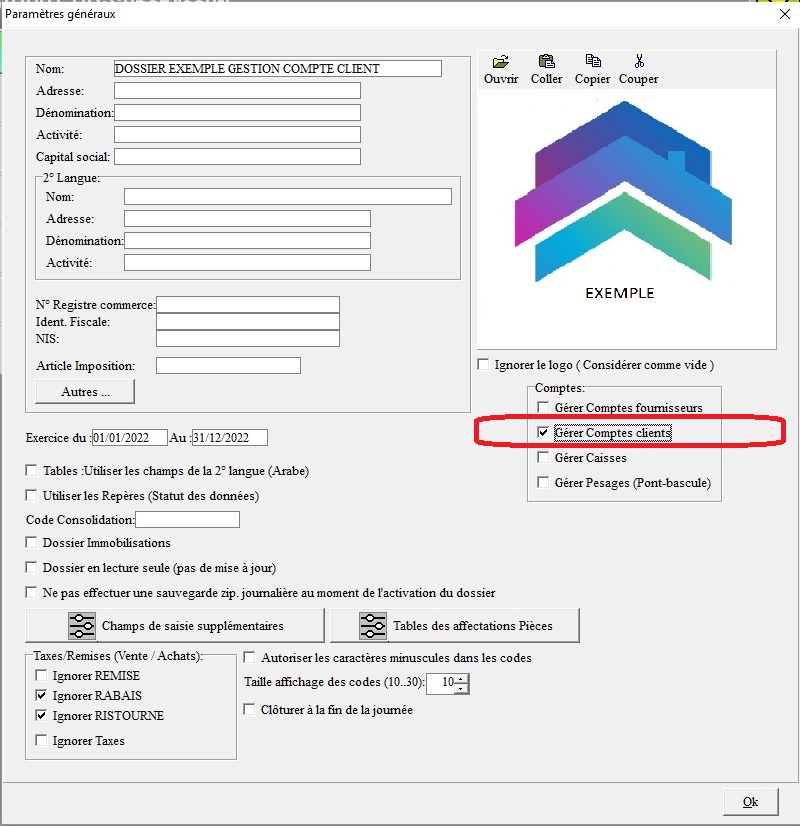Image resolution: width=800 pixels, height=826 pixels.
Task: Click the Ident. Fiscale field
Action: coord(248,321)
